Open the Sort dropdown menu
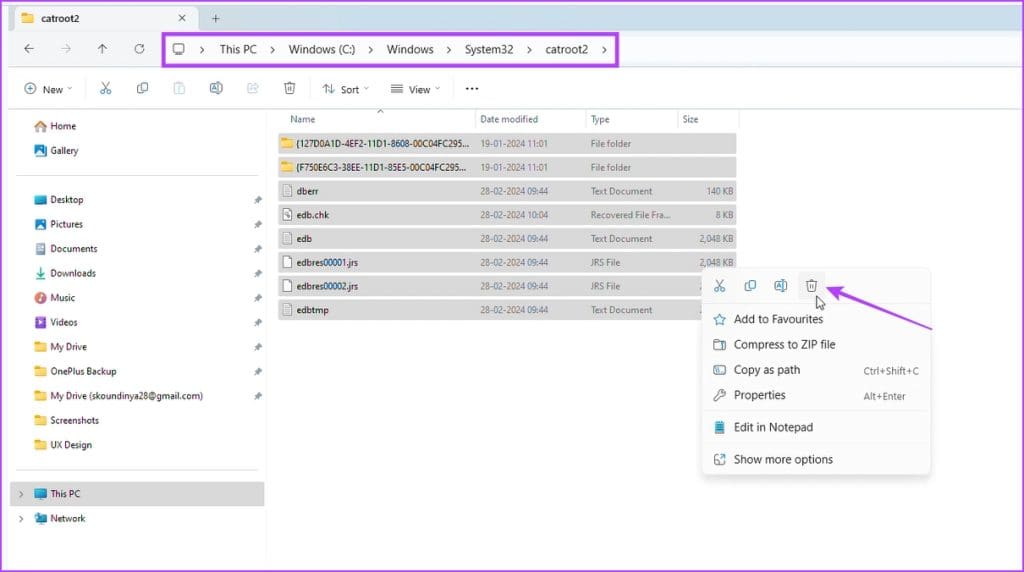This screenshot has height=572, width=1024. tap(346, 89)
